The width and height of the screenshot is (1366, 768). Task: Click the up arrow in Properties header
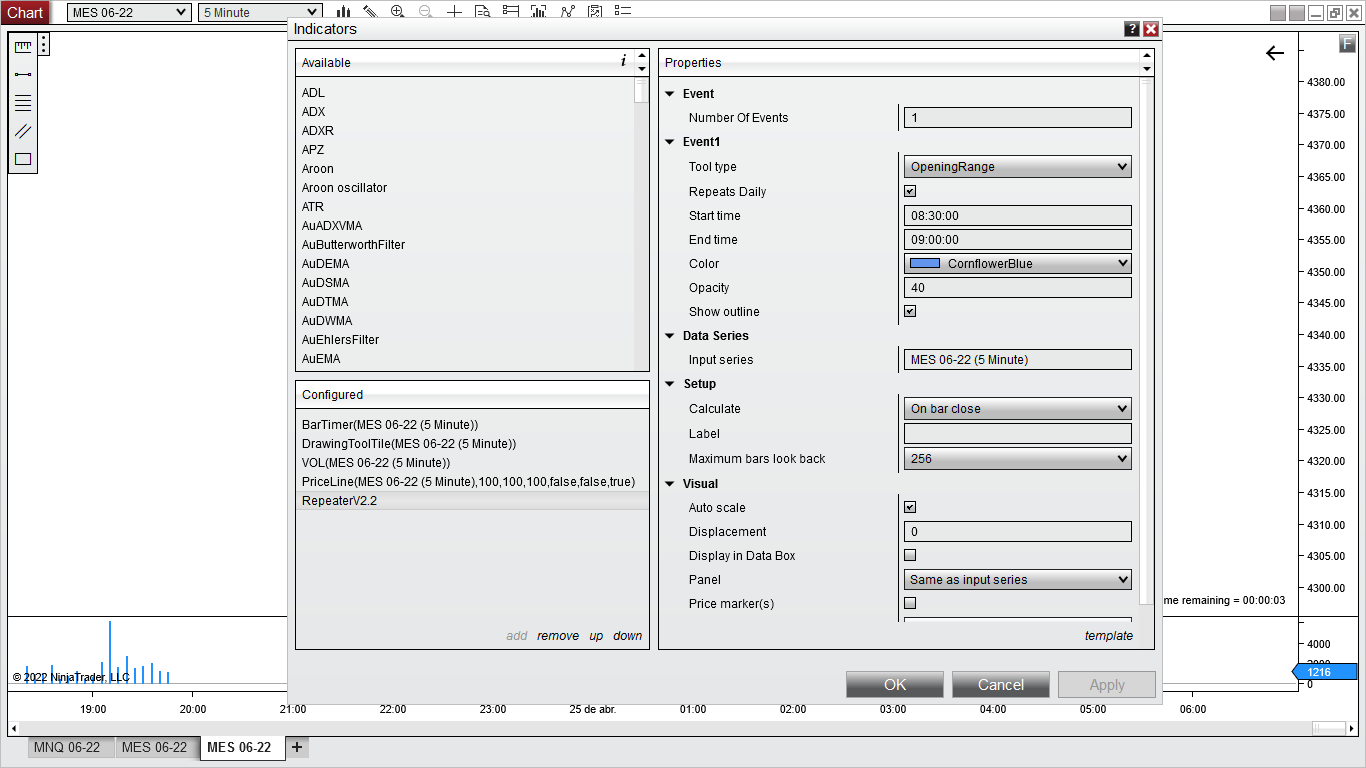pos(1147,56)
